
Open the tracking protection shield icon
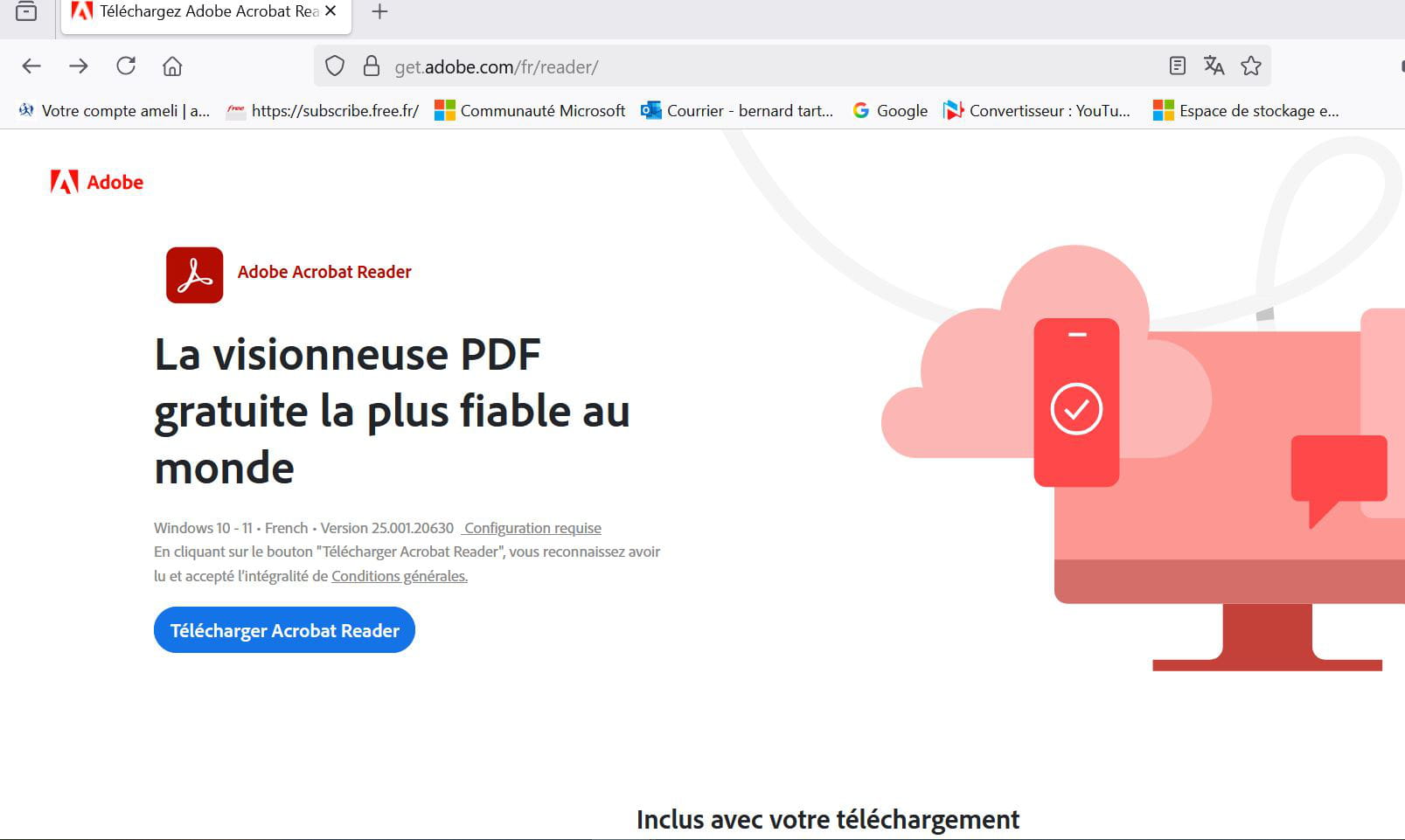click(335, 66)
